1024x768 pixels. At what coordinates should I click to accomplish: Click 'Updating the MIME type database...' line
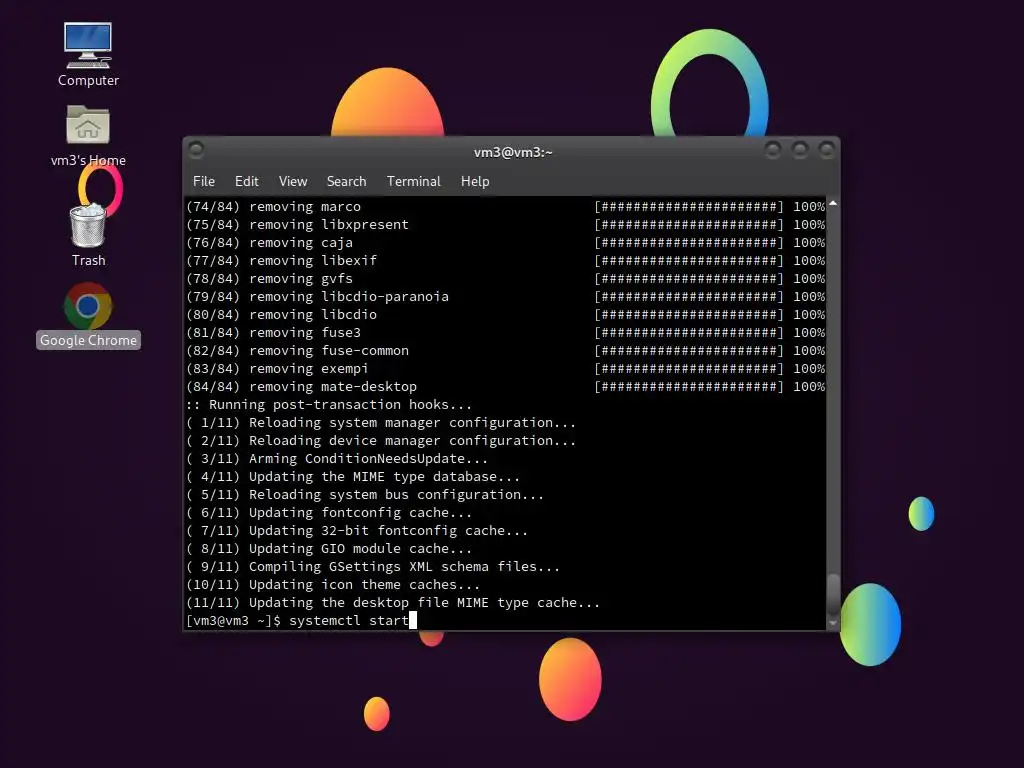[353, 477]
